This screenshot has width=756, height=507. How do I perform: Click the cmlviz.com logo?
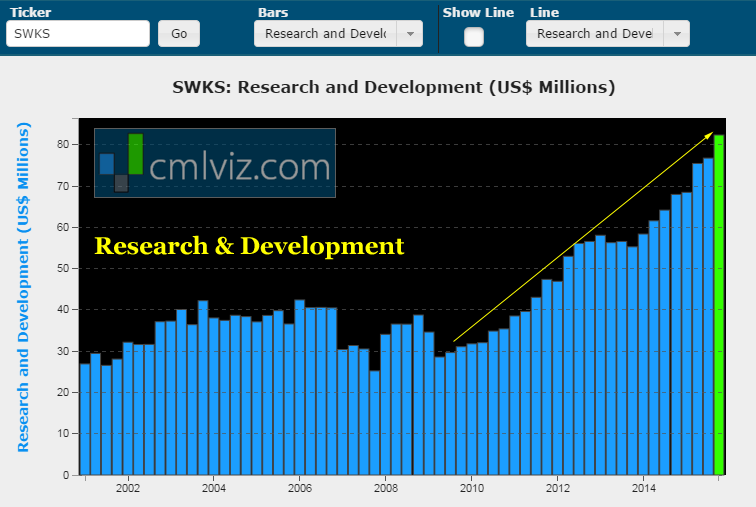(x=215, y=163)
